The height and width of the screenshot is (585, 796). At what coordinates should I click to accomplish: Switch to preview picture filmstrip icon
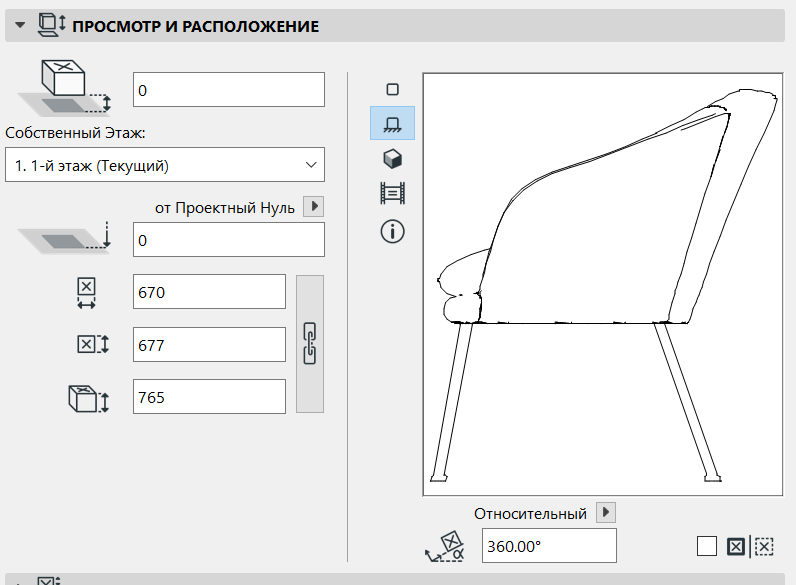tap(392, 194)
